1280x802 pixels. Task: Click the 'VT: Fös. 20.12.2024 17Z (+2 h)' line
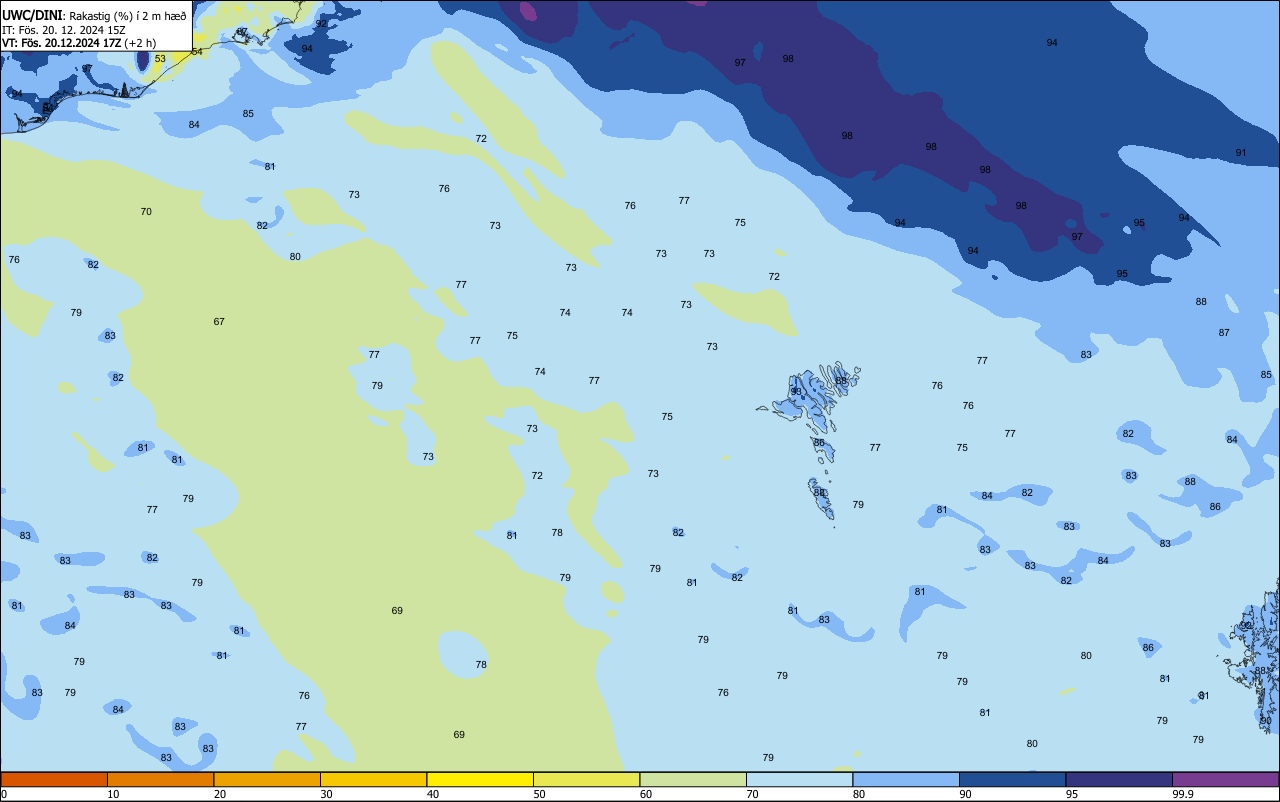point(79,43)
